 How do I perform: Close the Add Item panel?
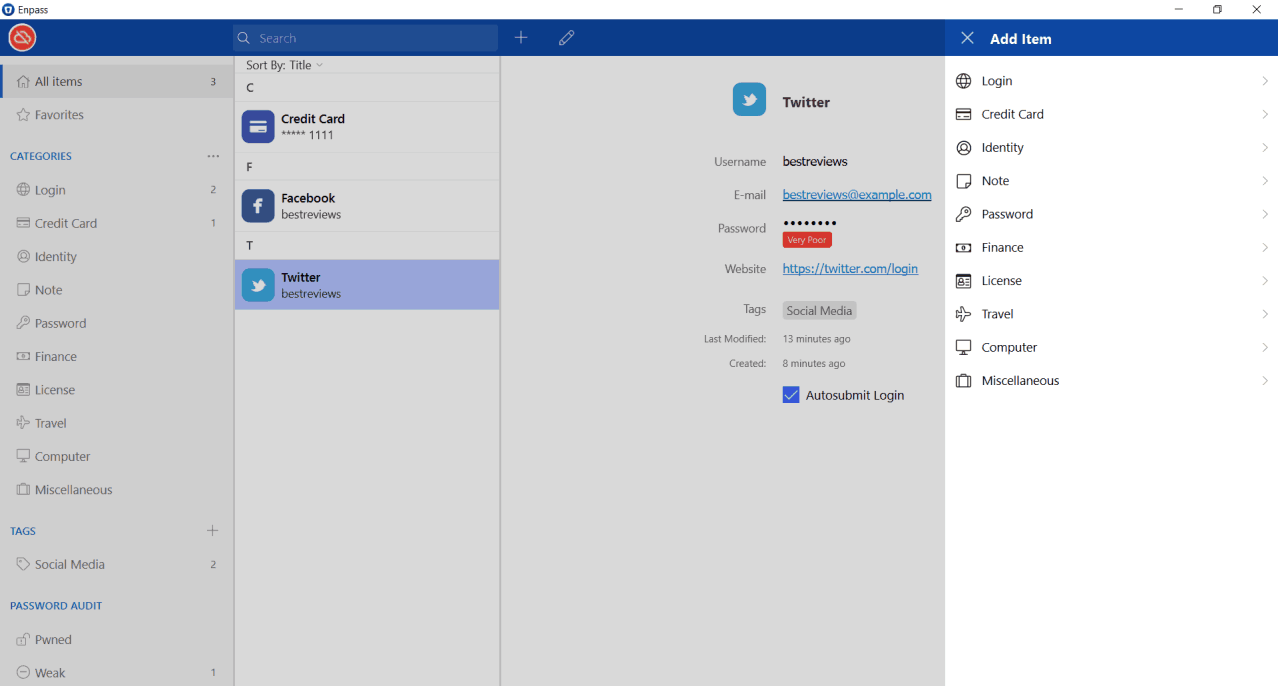[x=967, y=38]
